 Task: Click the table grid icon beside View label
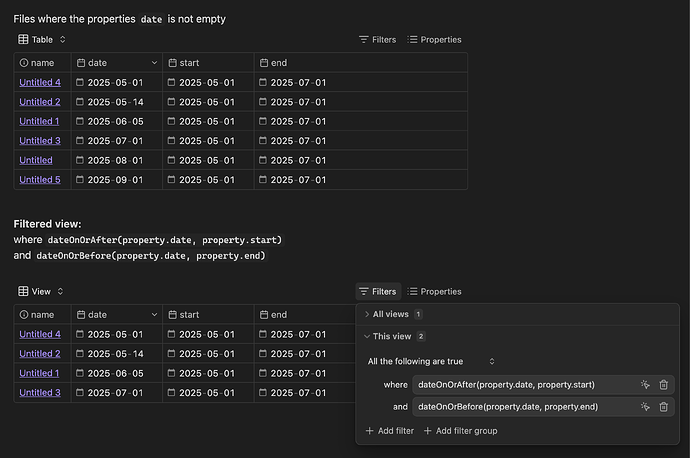pyautogui.click(x=23, y=291)
